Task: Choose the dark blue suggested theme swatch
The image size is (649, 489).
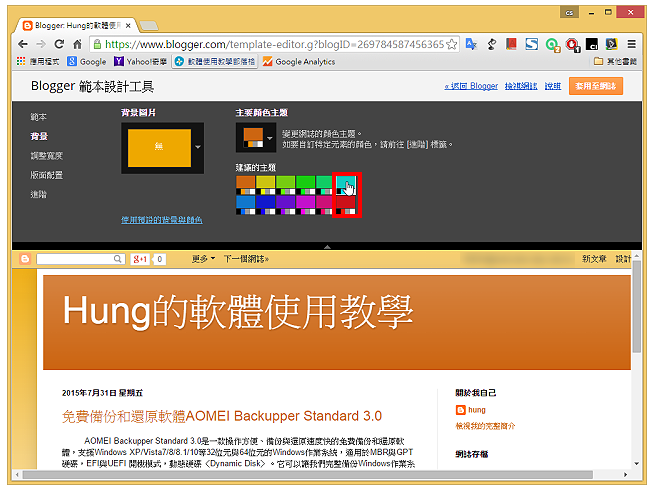Action: point(265,205)
